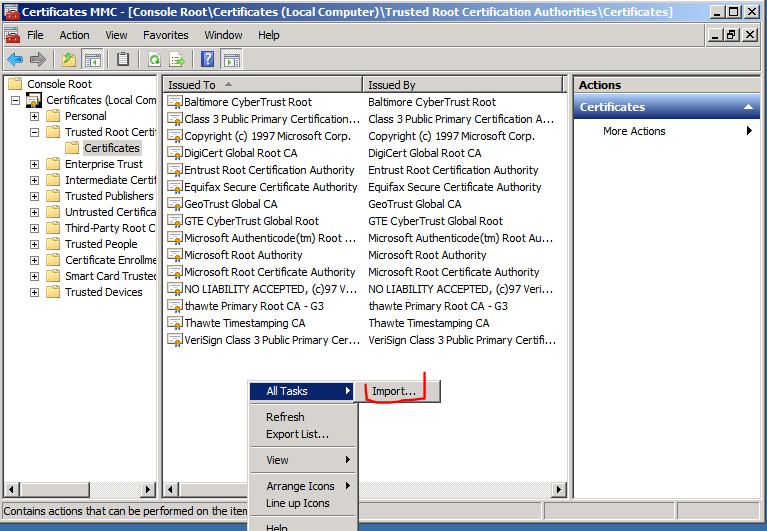The height and width of the screenshot is (531, 767).
Task: Click the Thawte Timestamping CA certificate icon
Action: (175, 323)
